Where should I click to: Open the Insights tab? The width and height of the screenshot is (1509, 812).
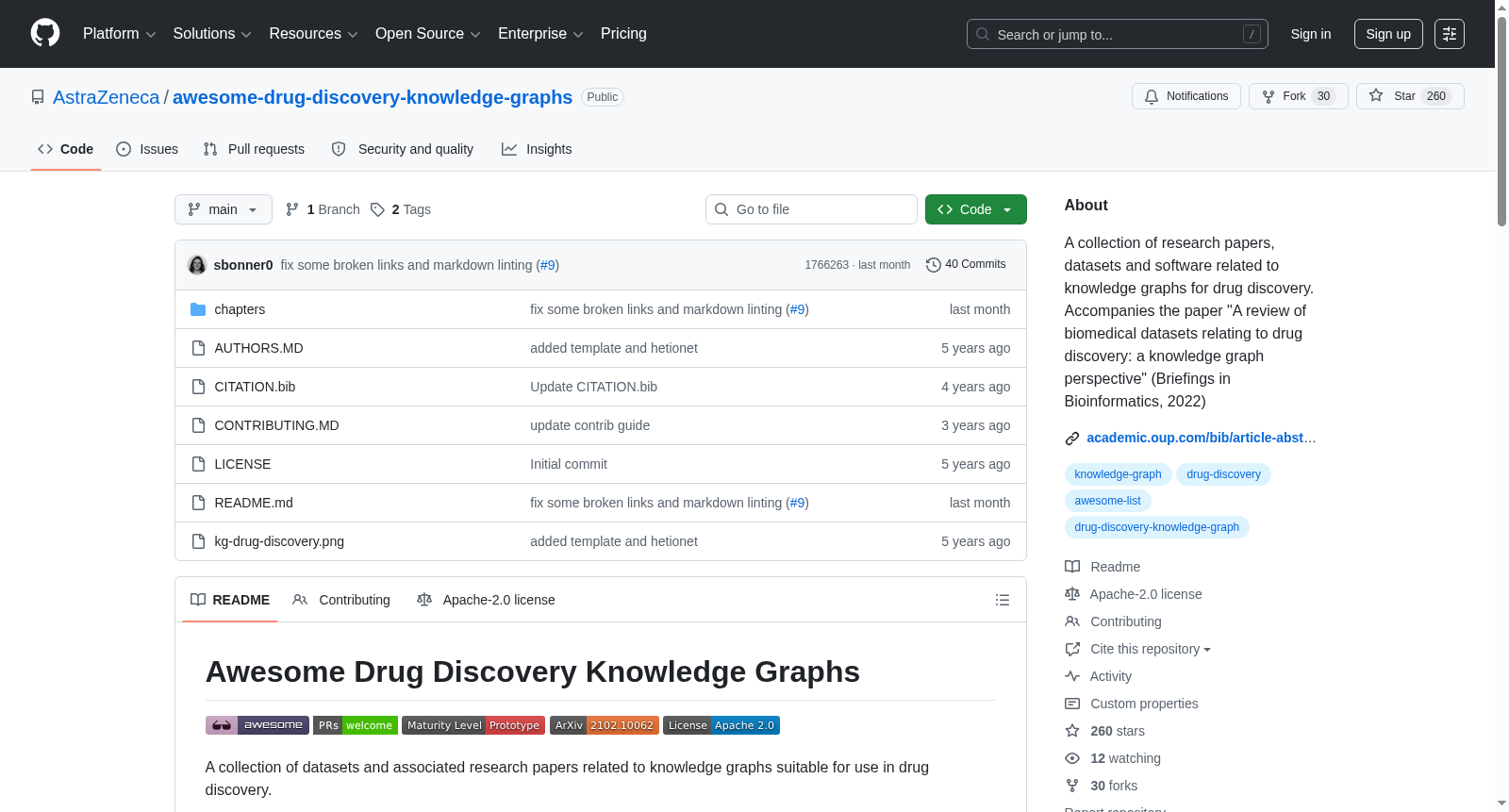pos(537,149)
